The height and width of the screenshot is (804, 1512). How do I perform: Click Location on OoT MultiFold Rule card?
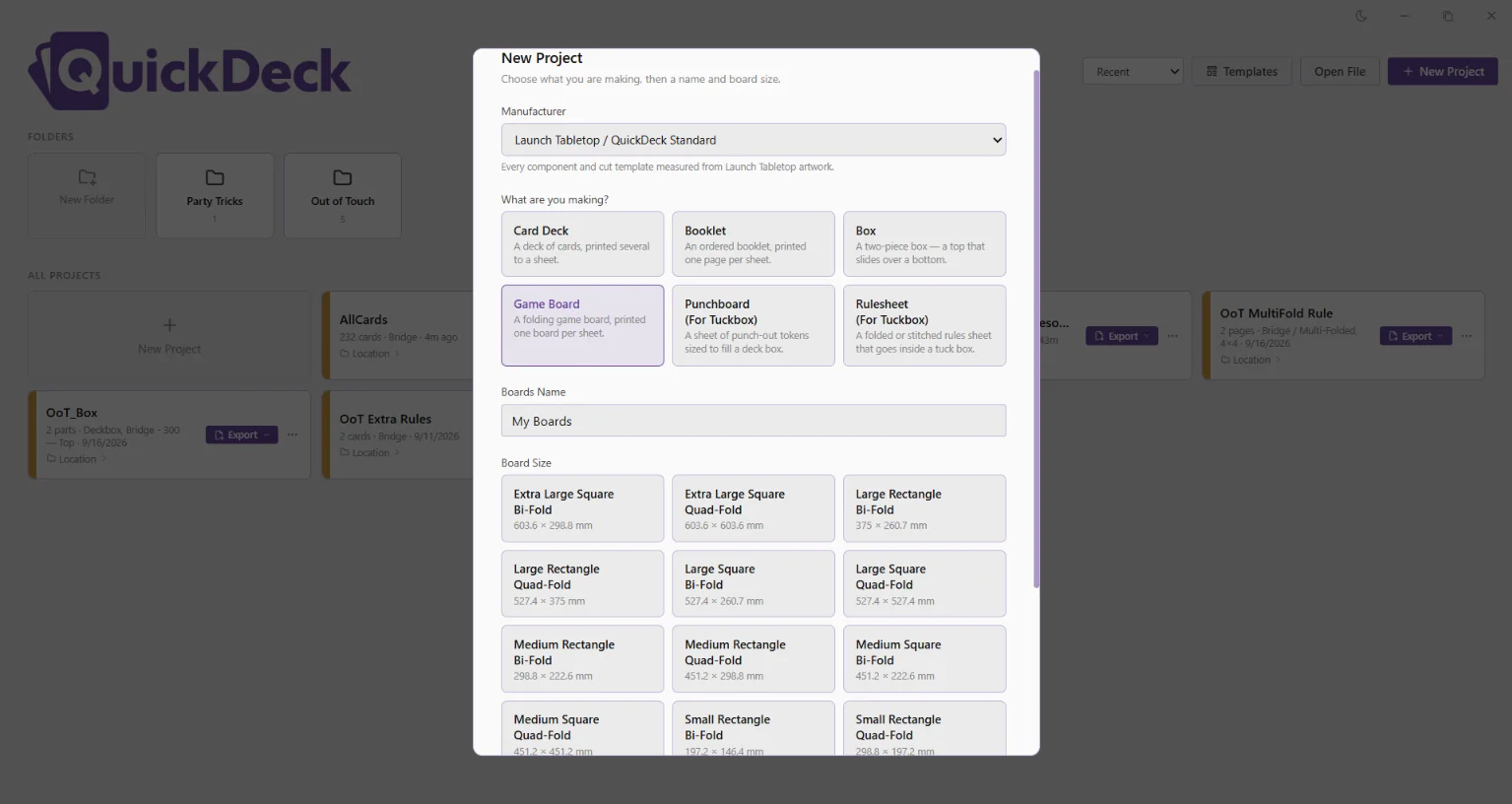(x=1251, y=360)
